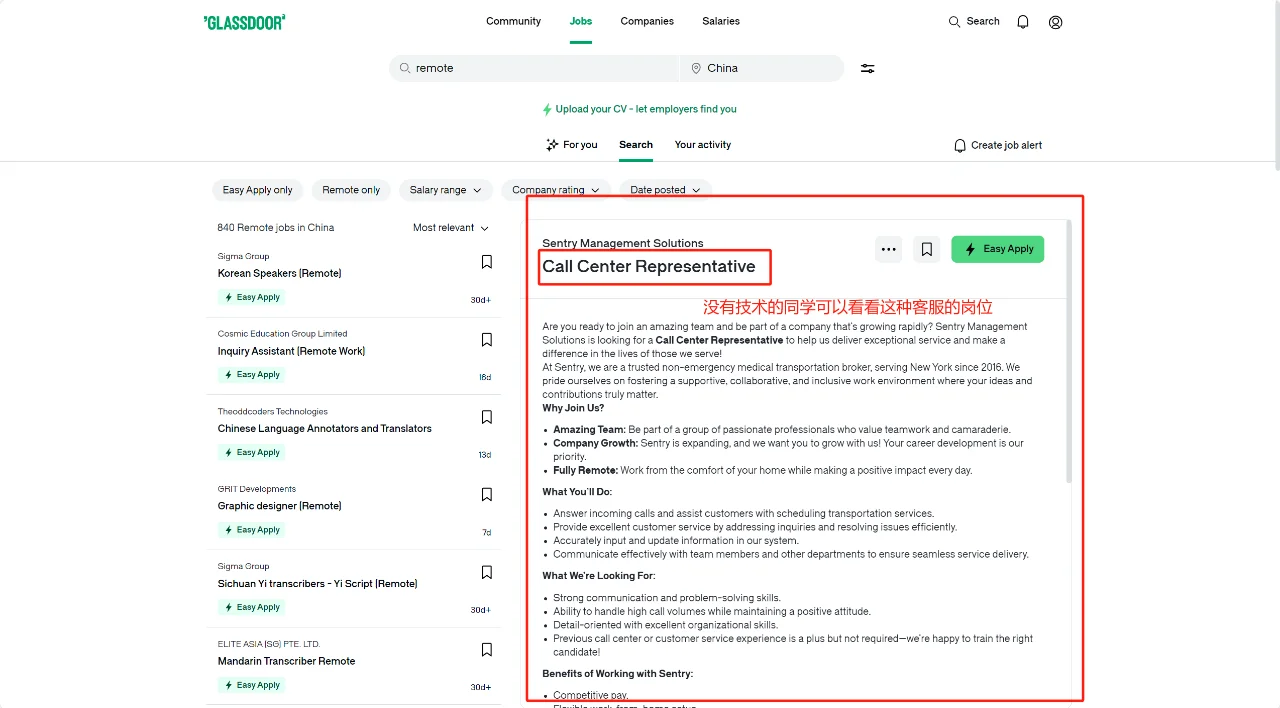
Task: Click the Call Center Representative job title
Action: [649, 266]
